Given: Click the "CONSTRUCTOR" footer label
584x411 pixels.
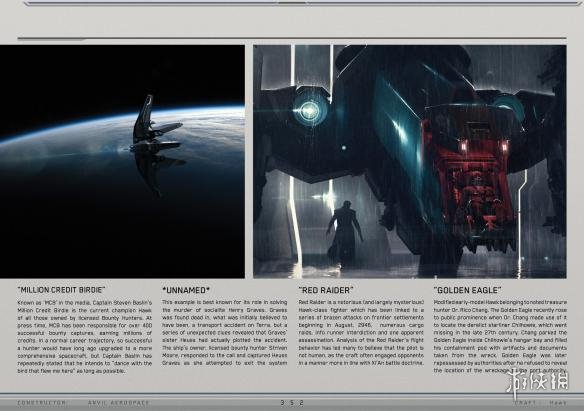Looking at the screenshot, I should pos(42,403).
